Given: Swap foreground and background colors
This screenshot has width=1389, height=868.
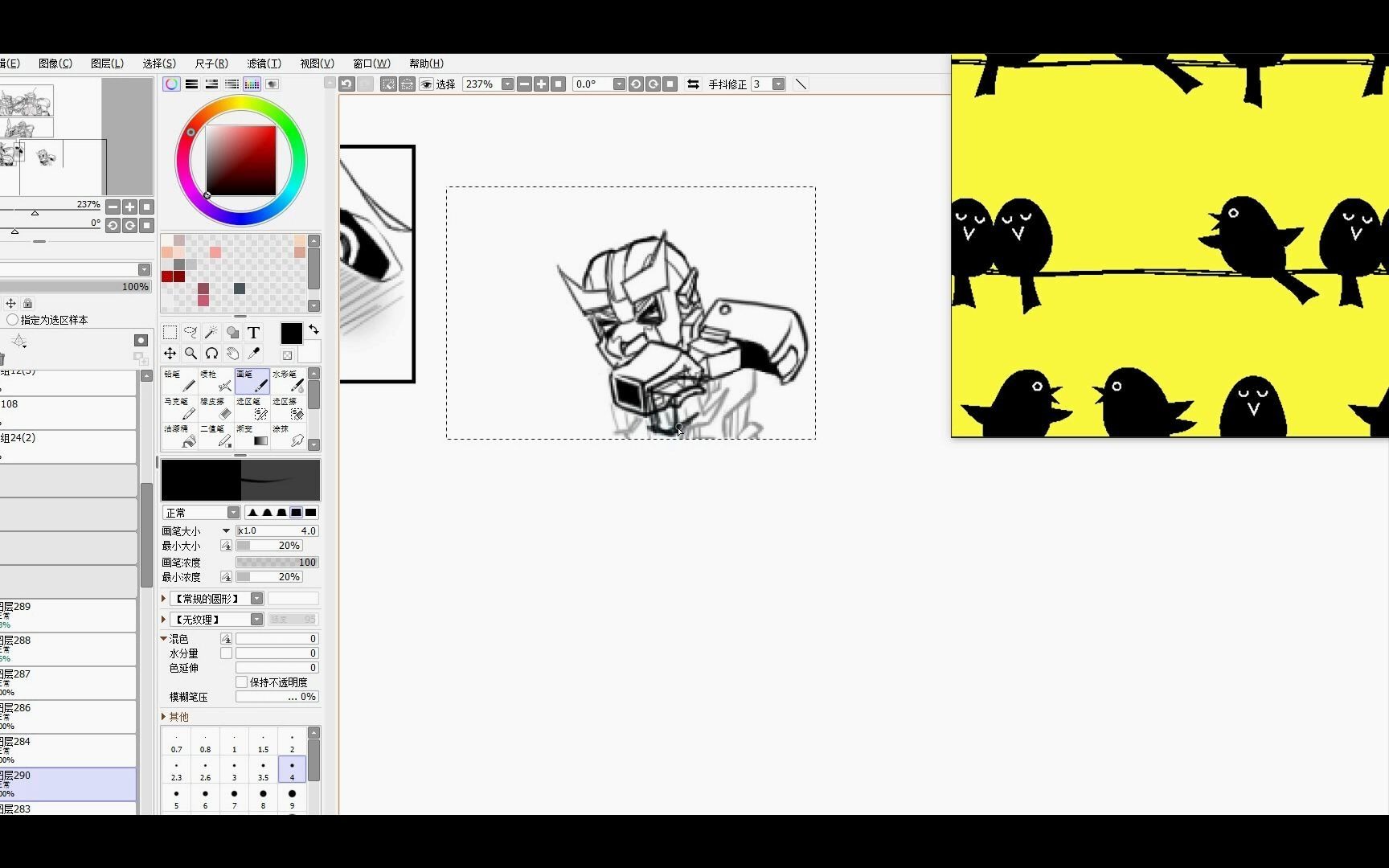Looking at the screenshot, I should click(313, 330).
